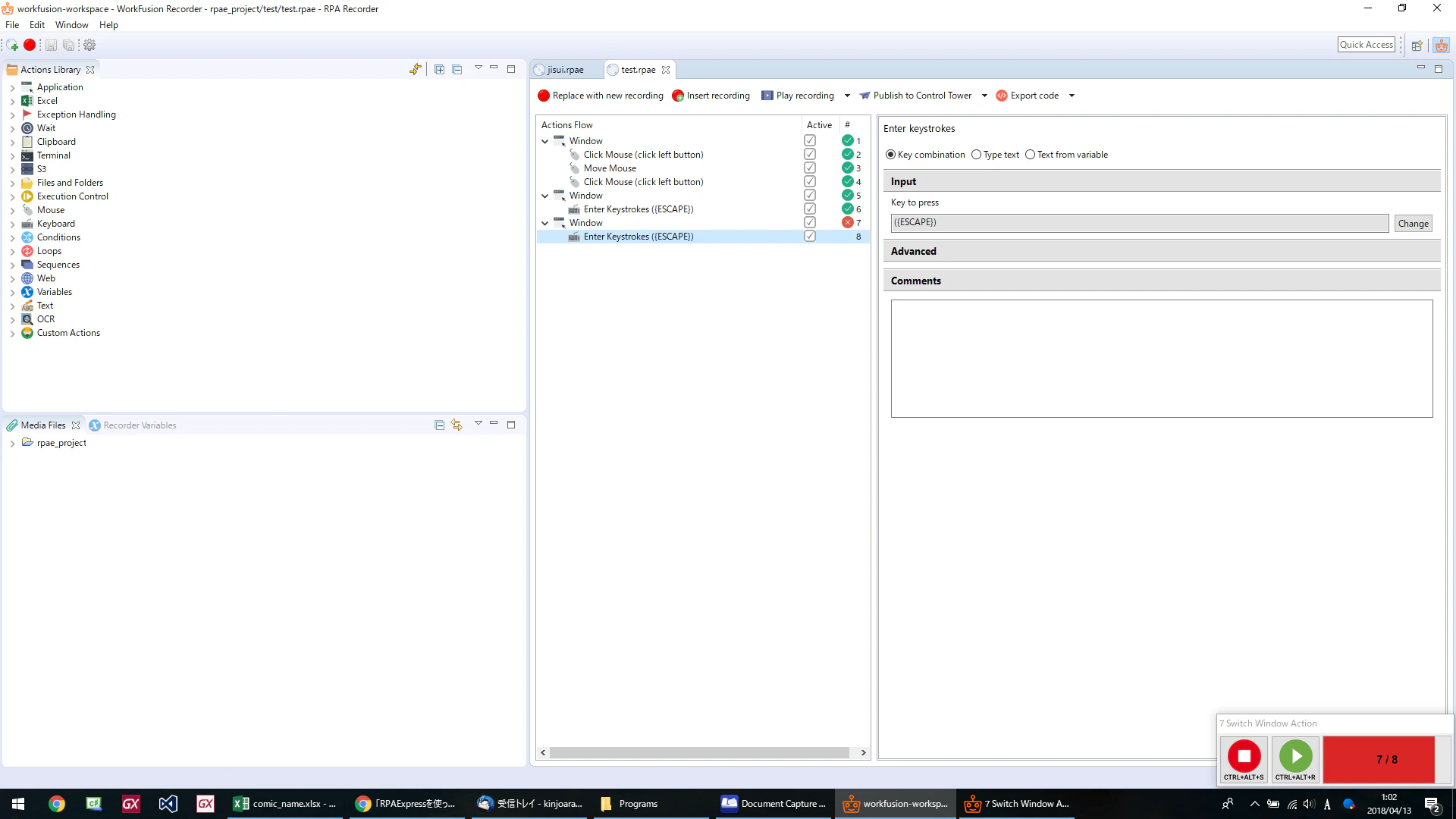The image size is (1456, 819).
Task: Expand the Excel node in Actions Library
Action: 12,101
